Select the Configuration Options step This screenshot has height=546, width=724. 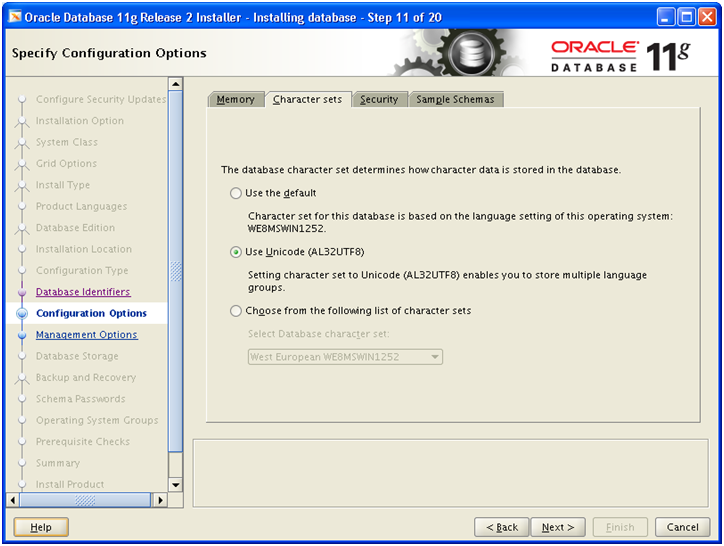tap(91, 313)
